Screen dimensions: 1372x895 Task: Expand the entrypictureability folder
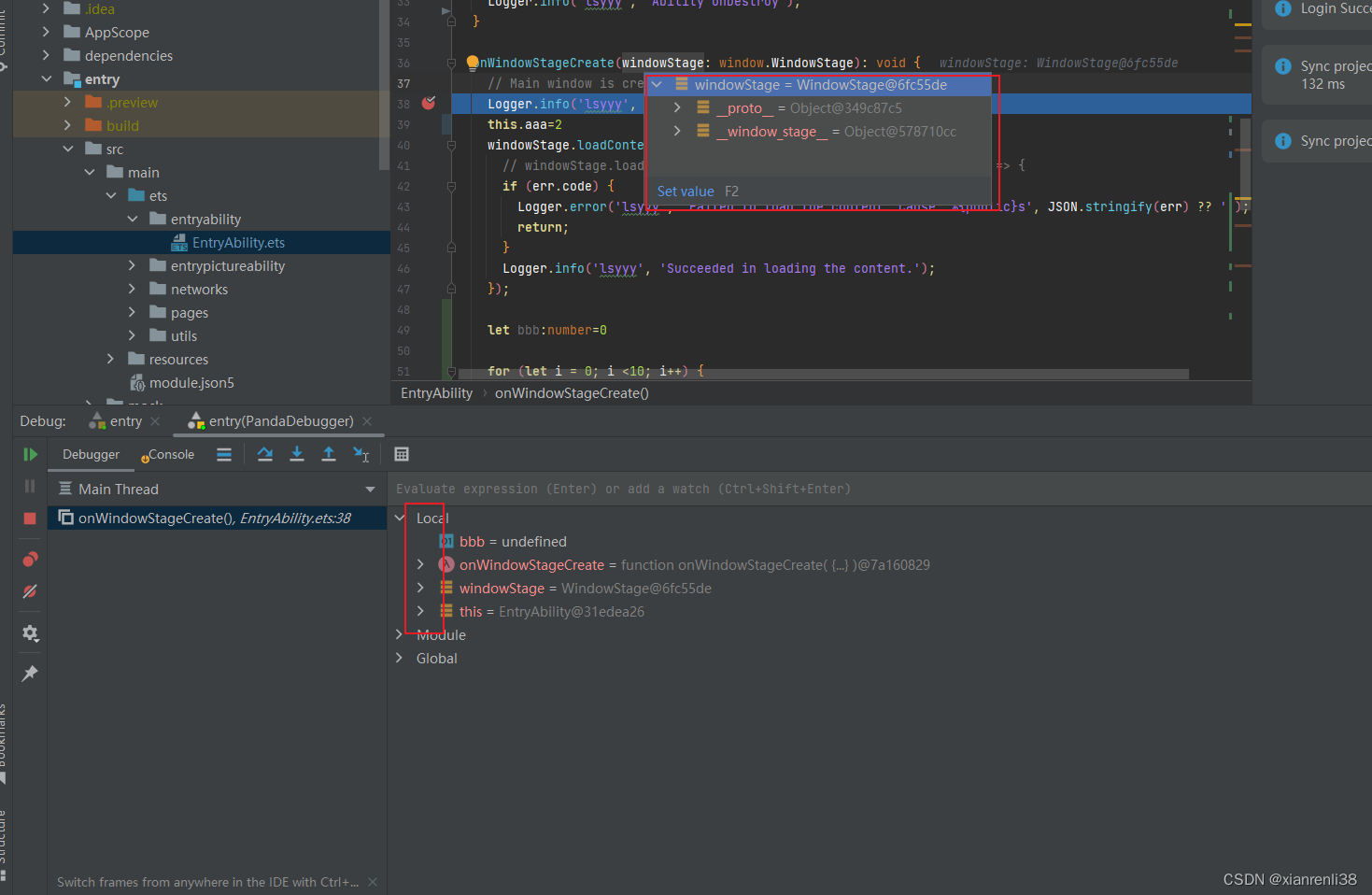pos(132,265)
